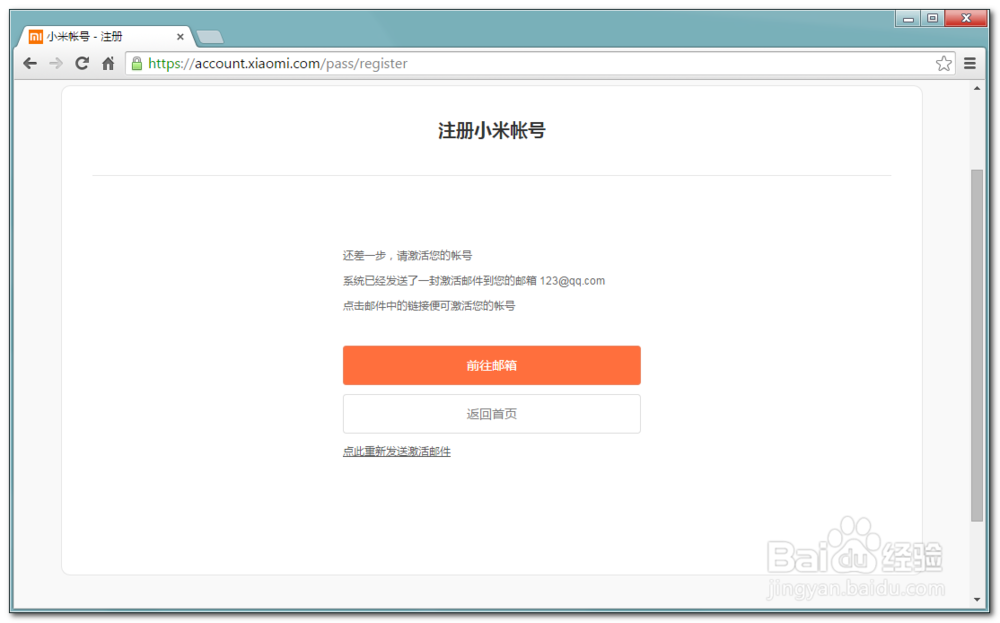Click the grayed-out forward navigation icon
The width and height of the screenshot is (1000, 623).
[56, 62]
